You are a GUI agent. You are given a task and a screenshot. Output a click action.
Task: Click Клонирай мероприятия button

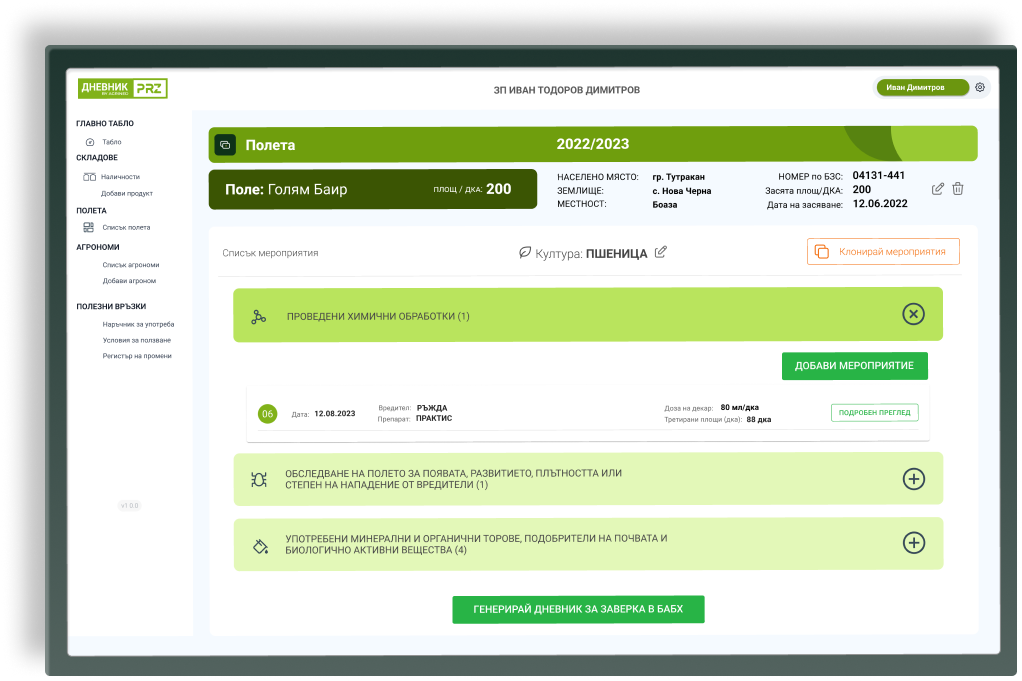[883, 252]
